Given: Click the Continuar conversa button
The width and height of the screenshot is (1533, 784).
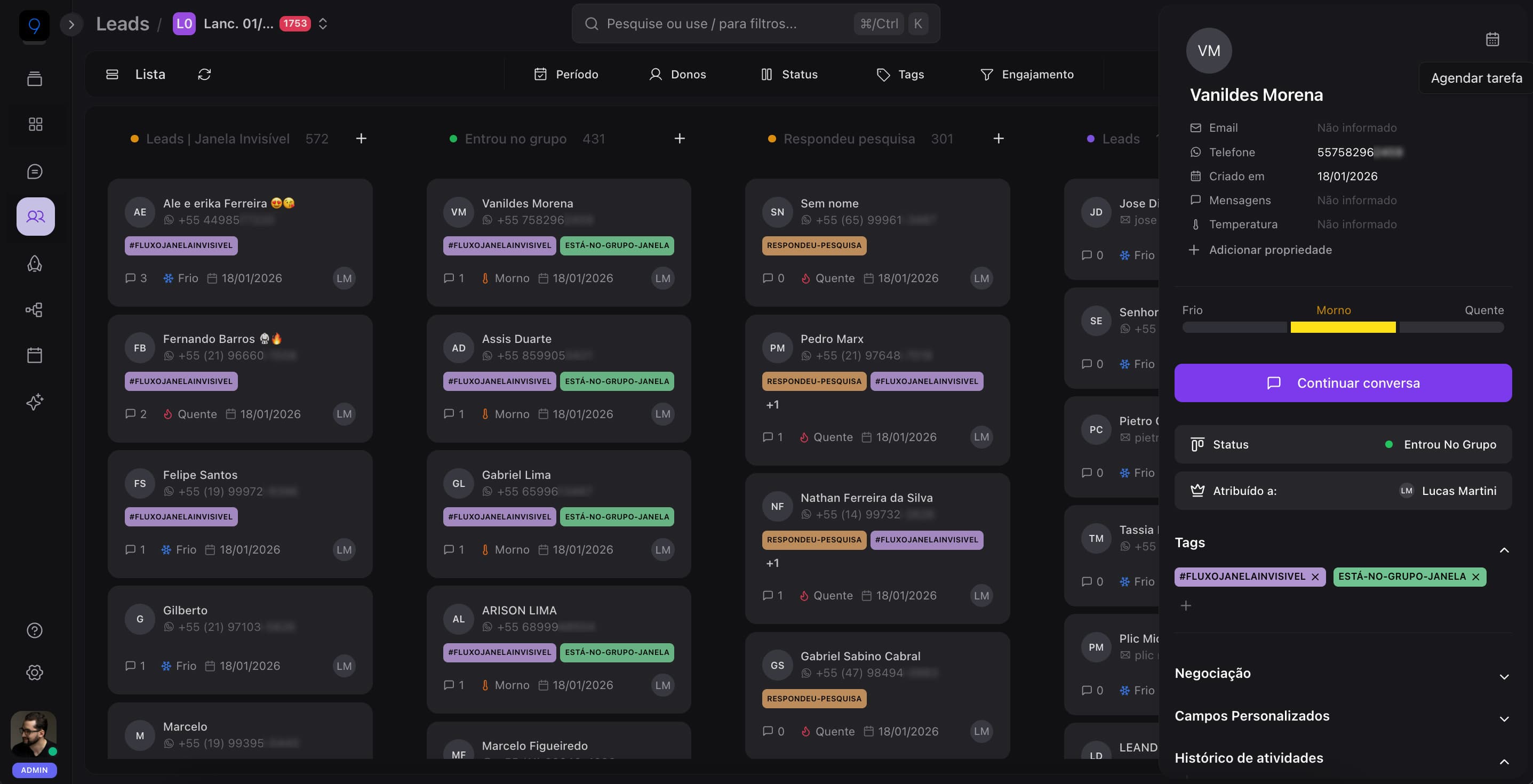Looking at the screenshot, I should (1343, 383).
